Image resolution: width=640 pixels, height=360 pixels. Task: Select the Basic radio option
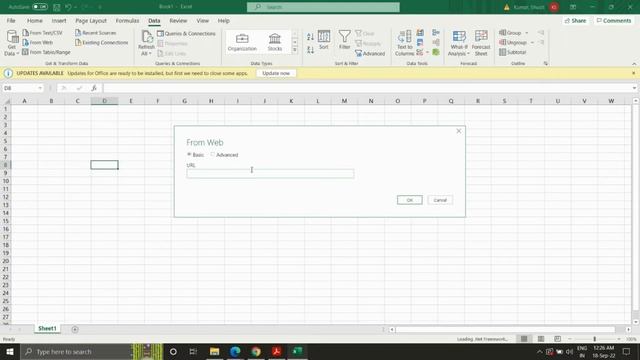pyautogui.click(x=189, y=155)
